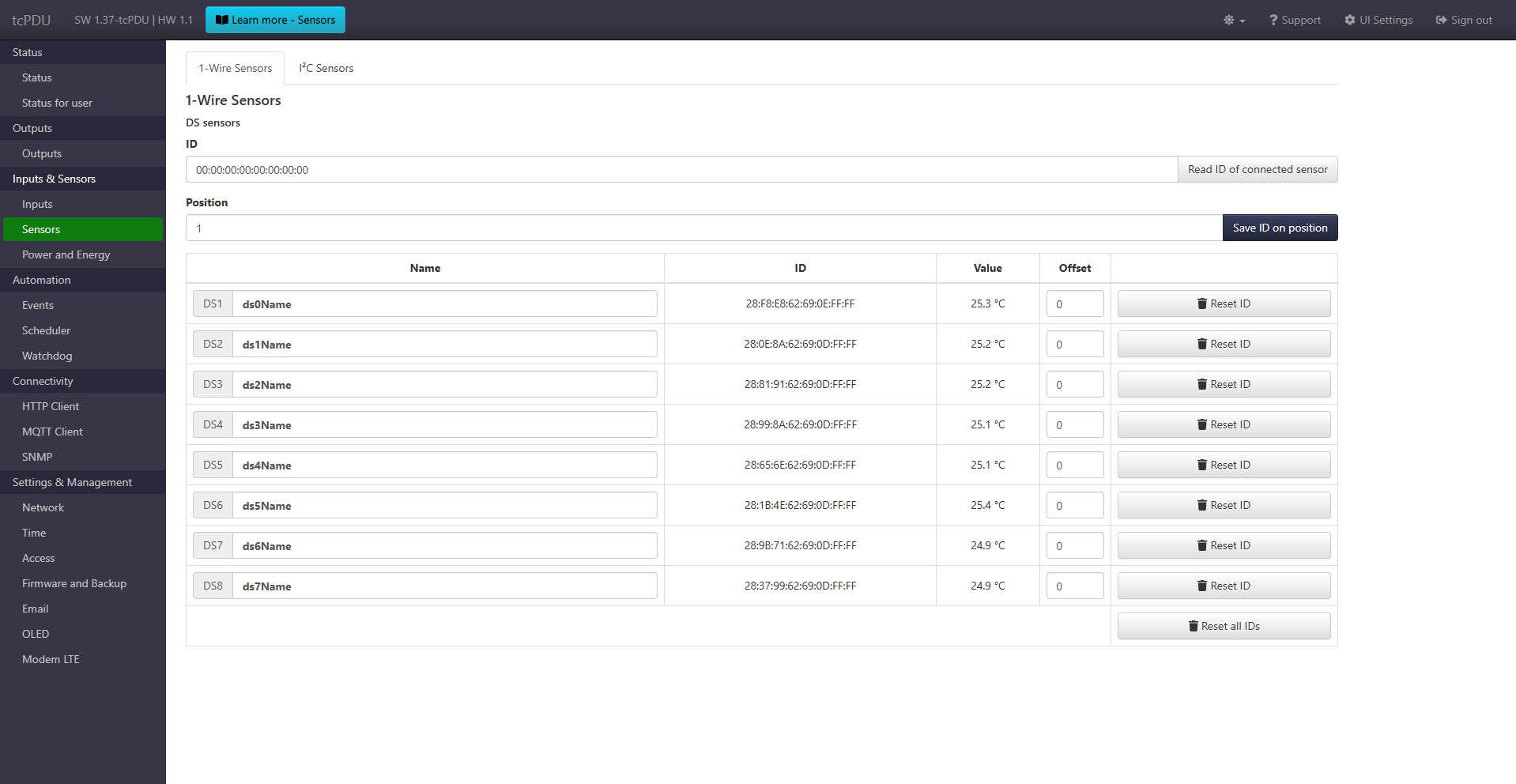Switch to the I²C Sensors tab
This screenshot has width=1516, height=784.
point(326,68)
